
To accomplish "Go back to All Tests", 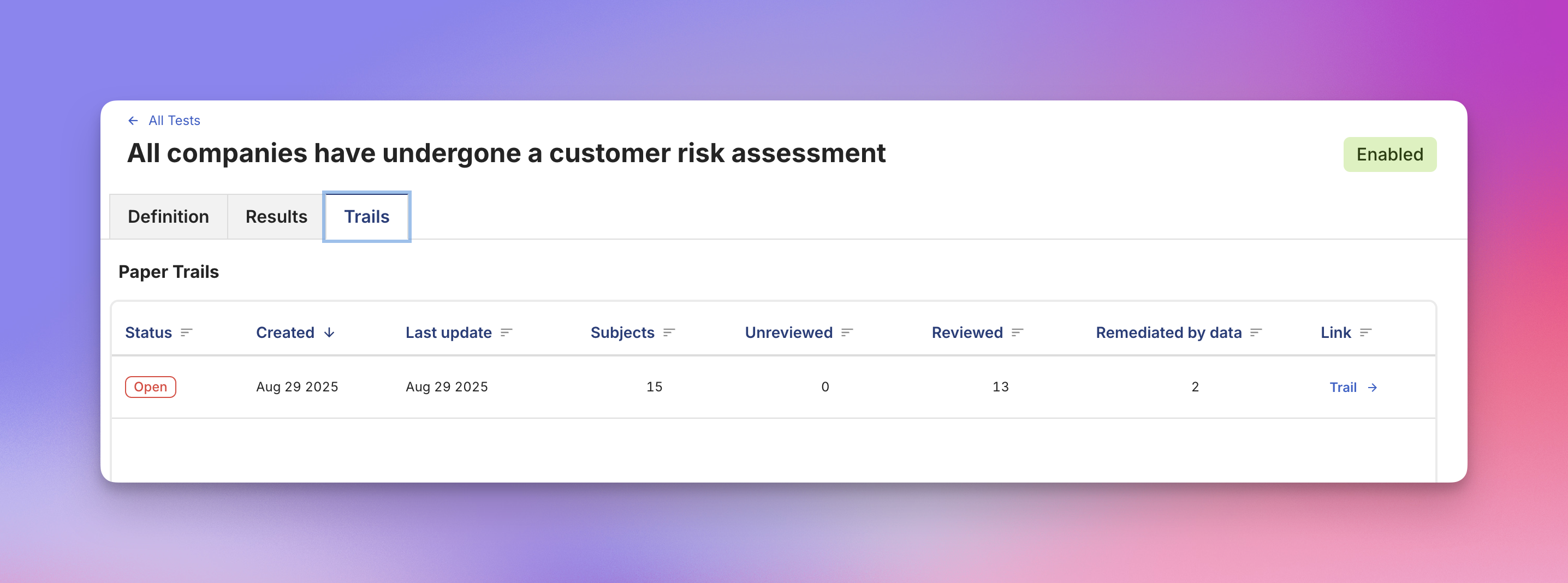I will 174,121.
